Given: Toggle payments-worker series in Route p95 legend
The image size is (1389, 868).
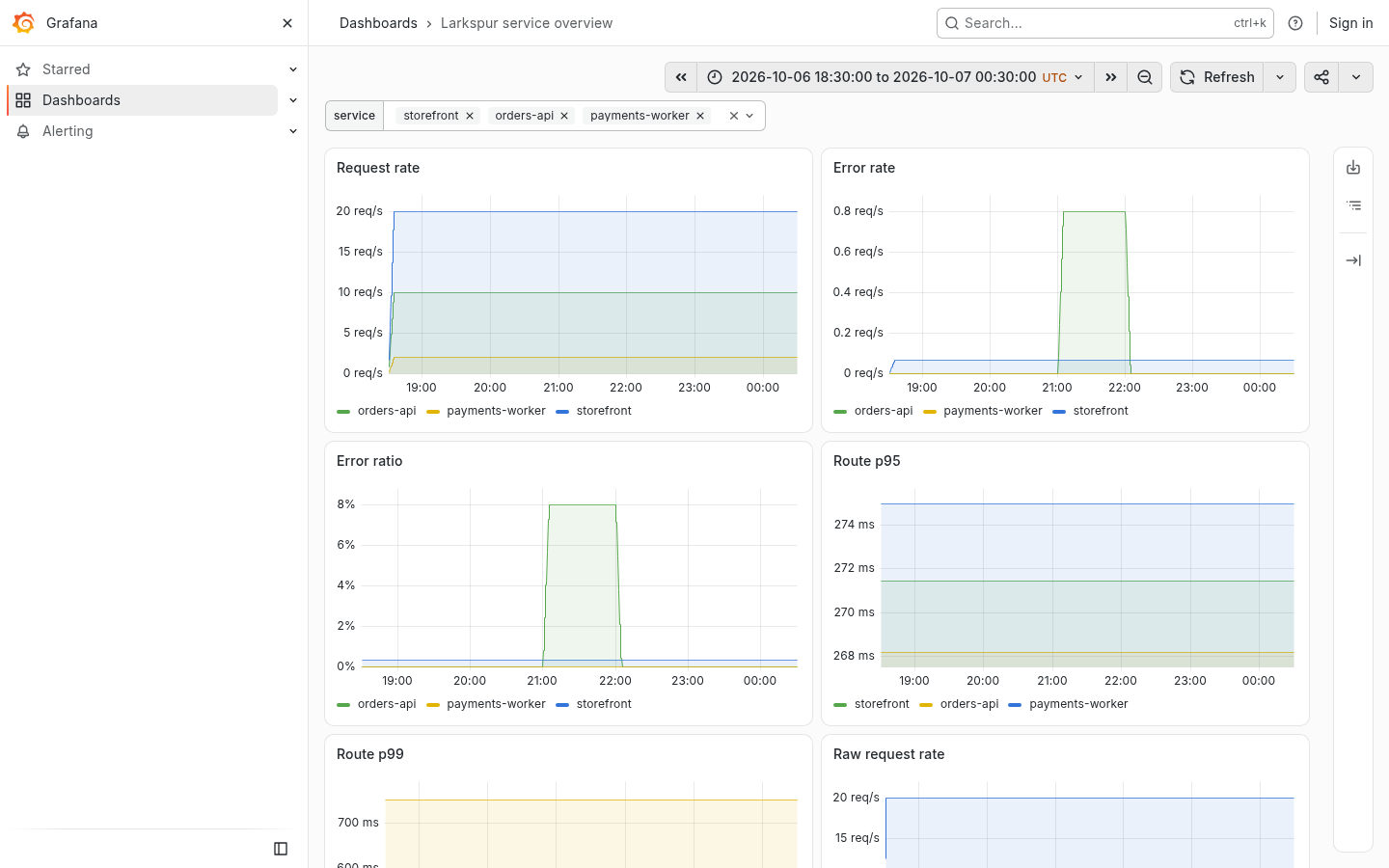Looking at the screenshot, I should coord(1078,704).
